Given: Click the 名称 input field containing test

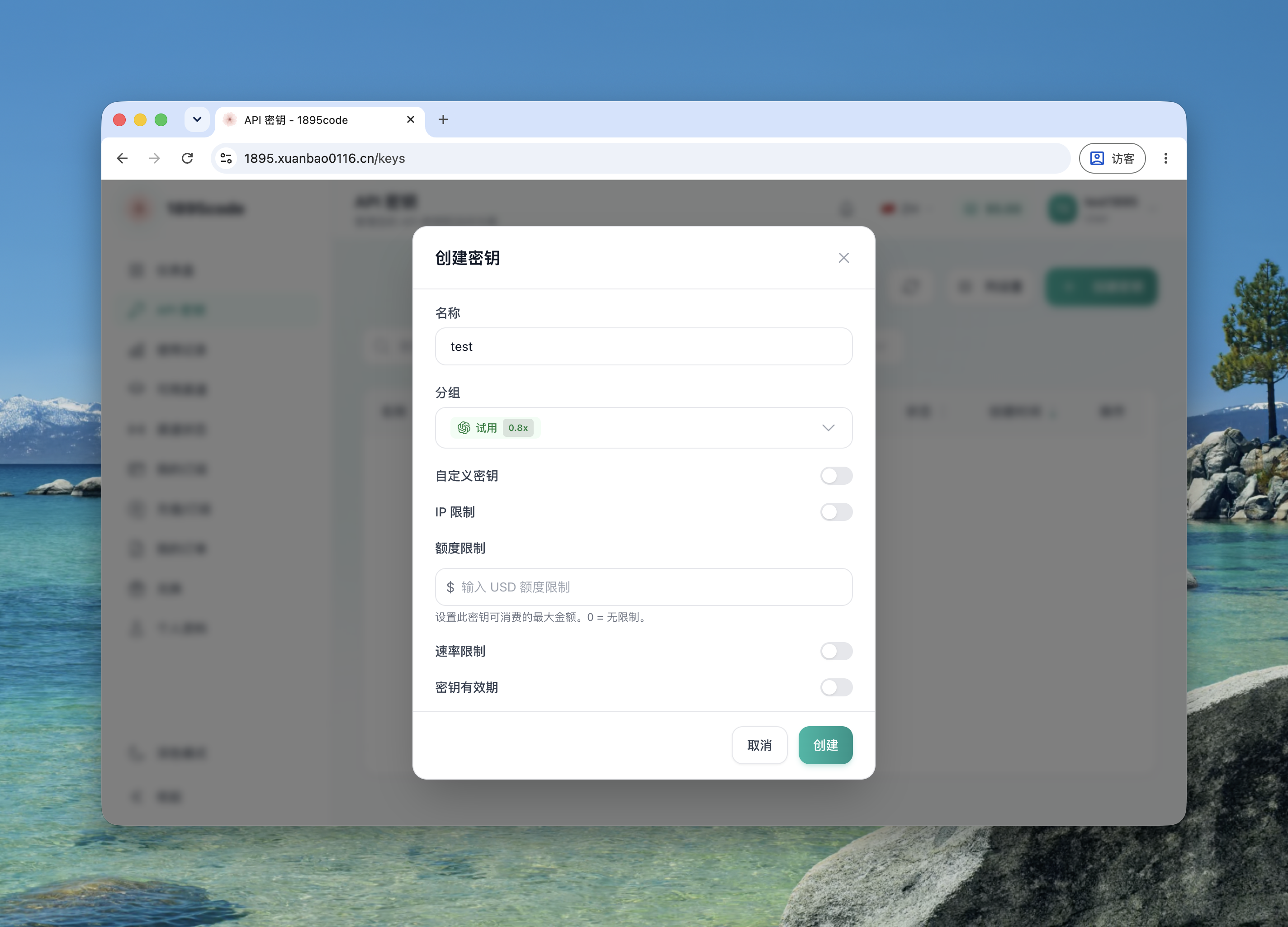Looking at the screenshot, I should tap(644, 346).
